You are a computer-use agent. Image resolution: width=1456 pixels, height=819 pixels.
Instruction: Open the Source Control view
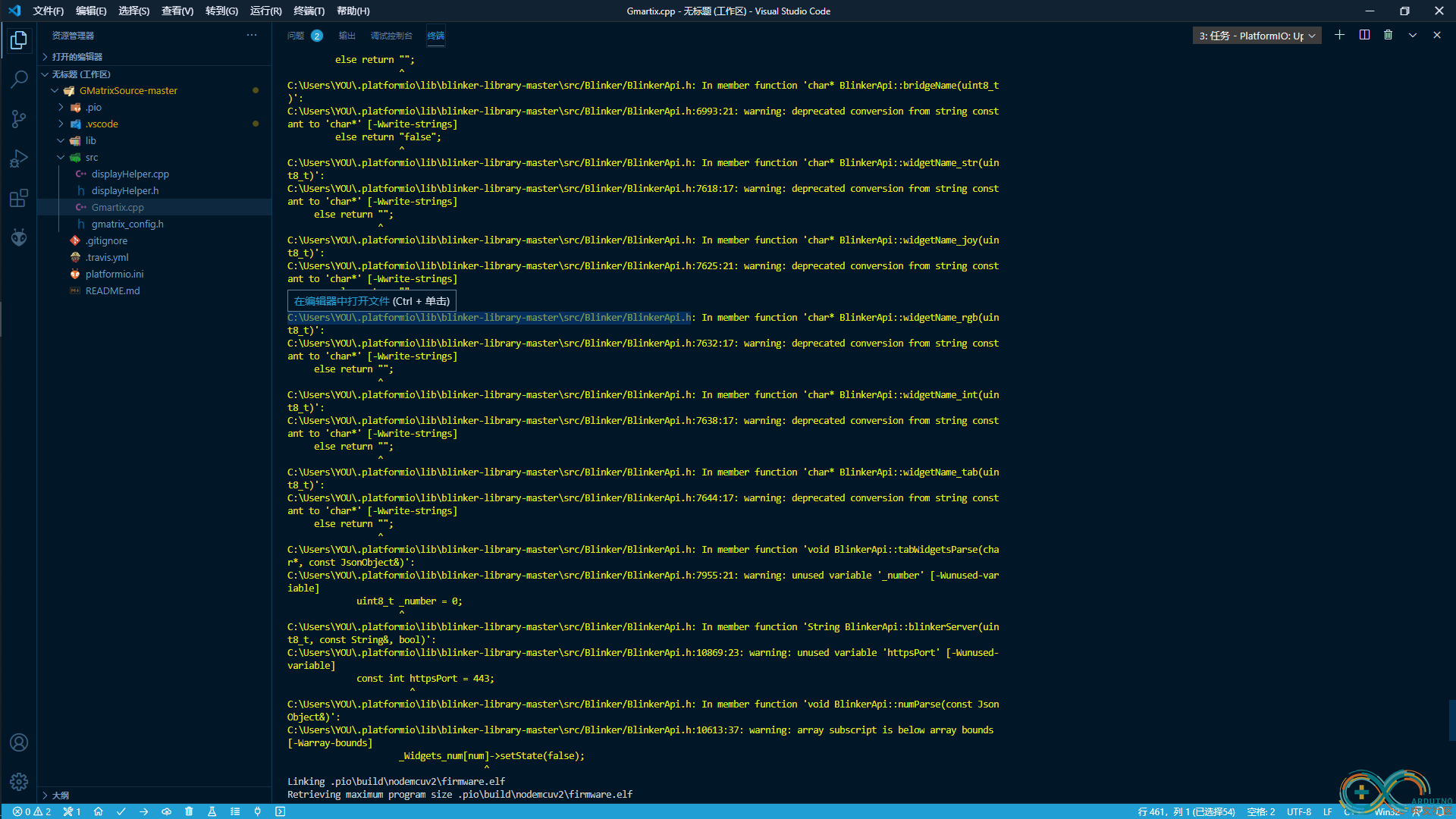click(19, 118)
